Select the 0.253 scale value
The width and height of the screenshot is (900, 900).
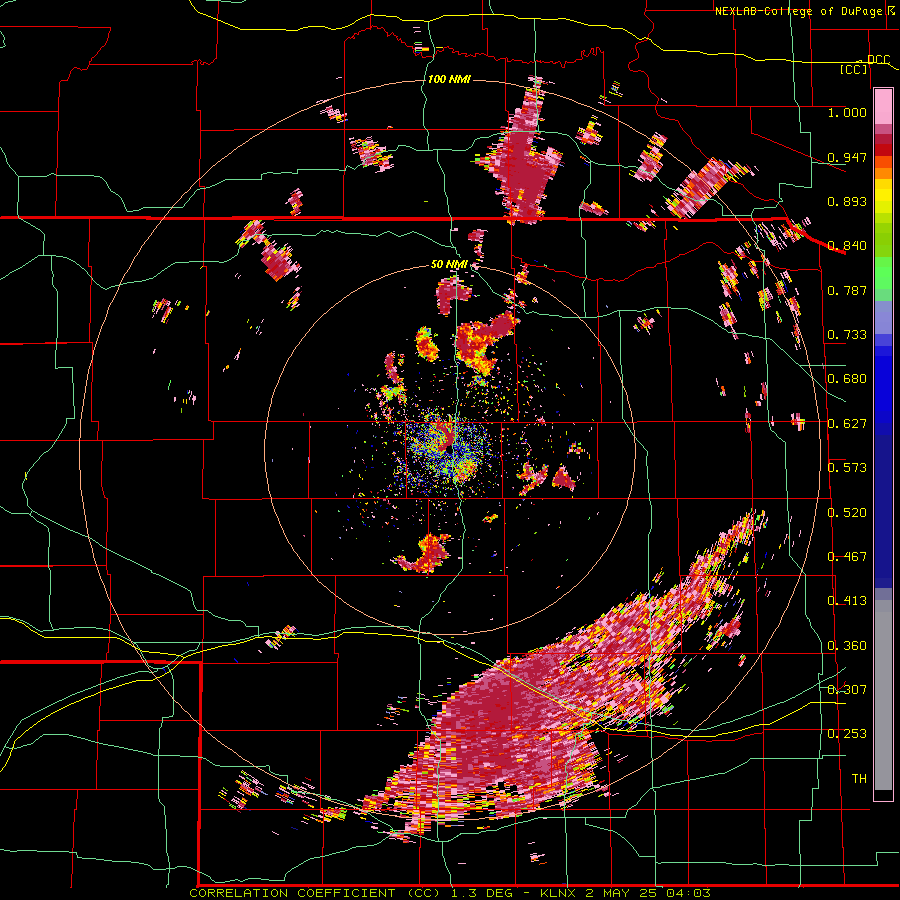tap(847, 734)
